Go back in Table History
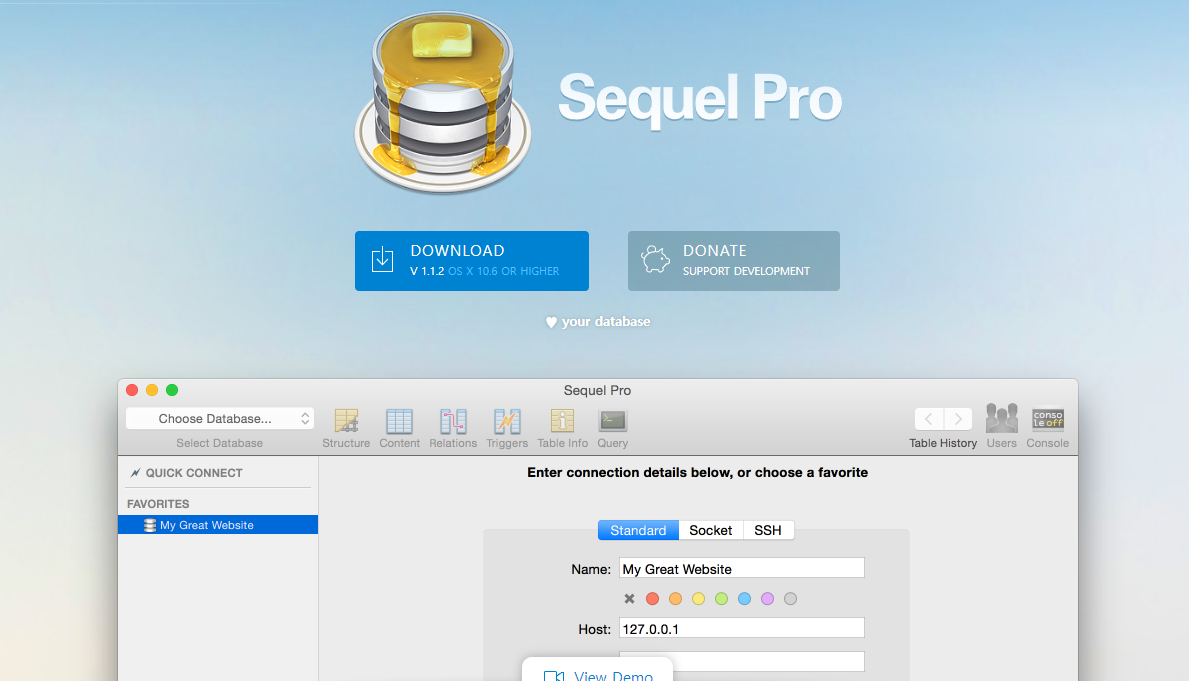This screenshot has height=681, width=1189. pyautogui.click(x=929, y=419)
